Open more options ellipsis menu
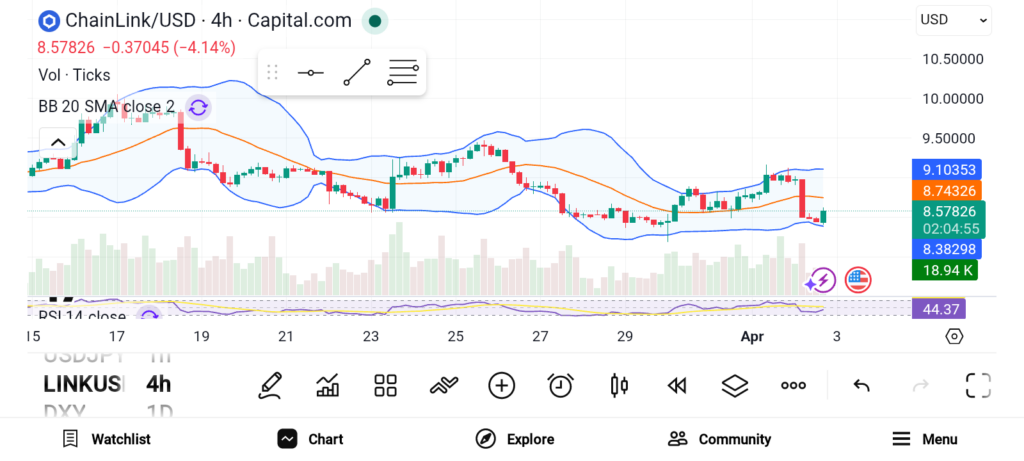Viewport: 1024px width, 461px height. click(794, 385)
